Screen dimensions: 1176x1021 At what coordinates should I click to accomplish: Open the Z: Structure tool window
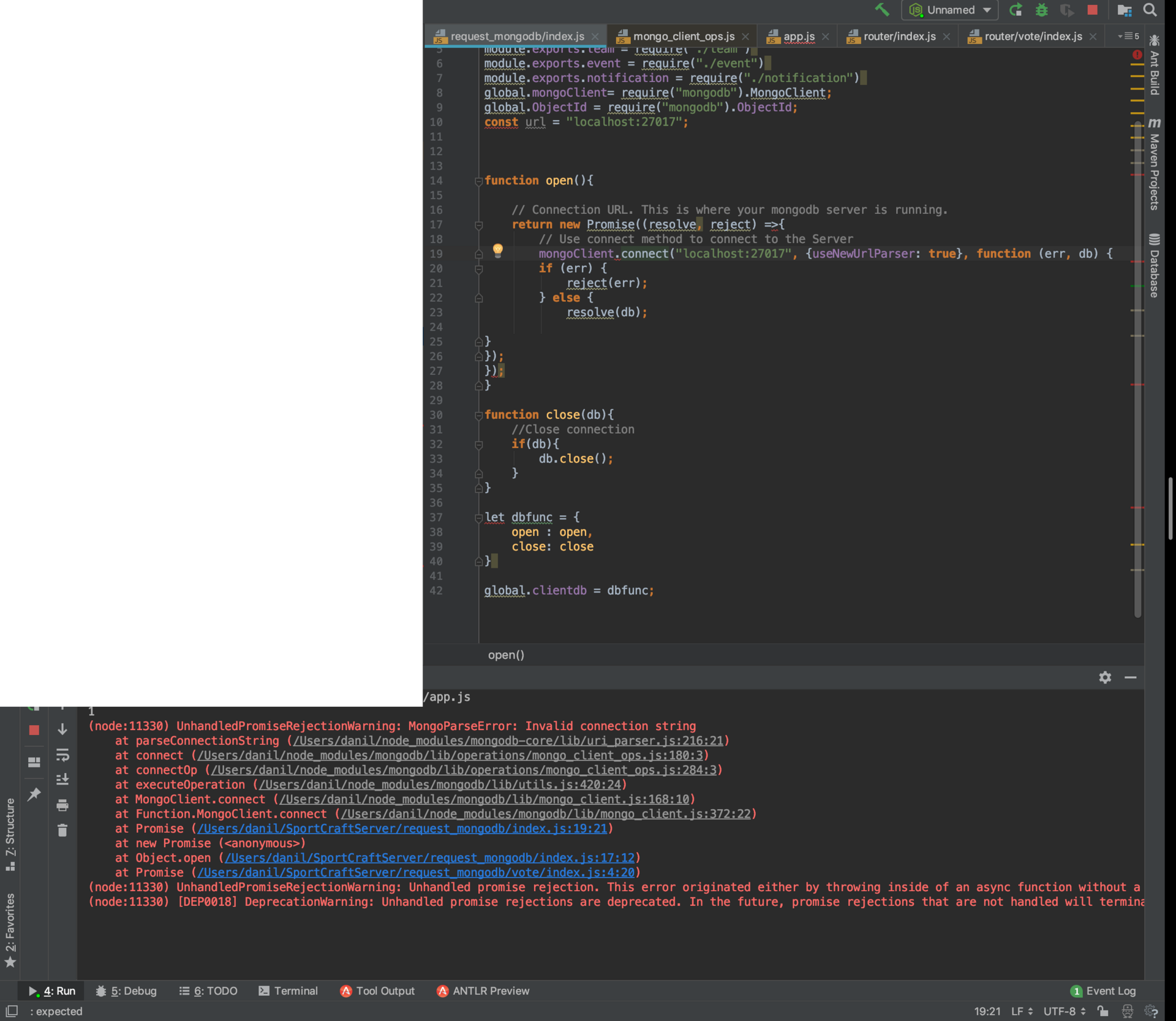coord(10,834)
